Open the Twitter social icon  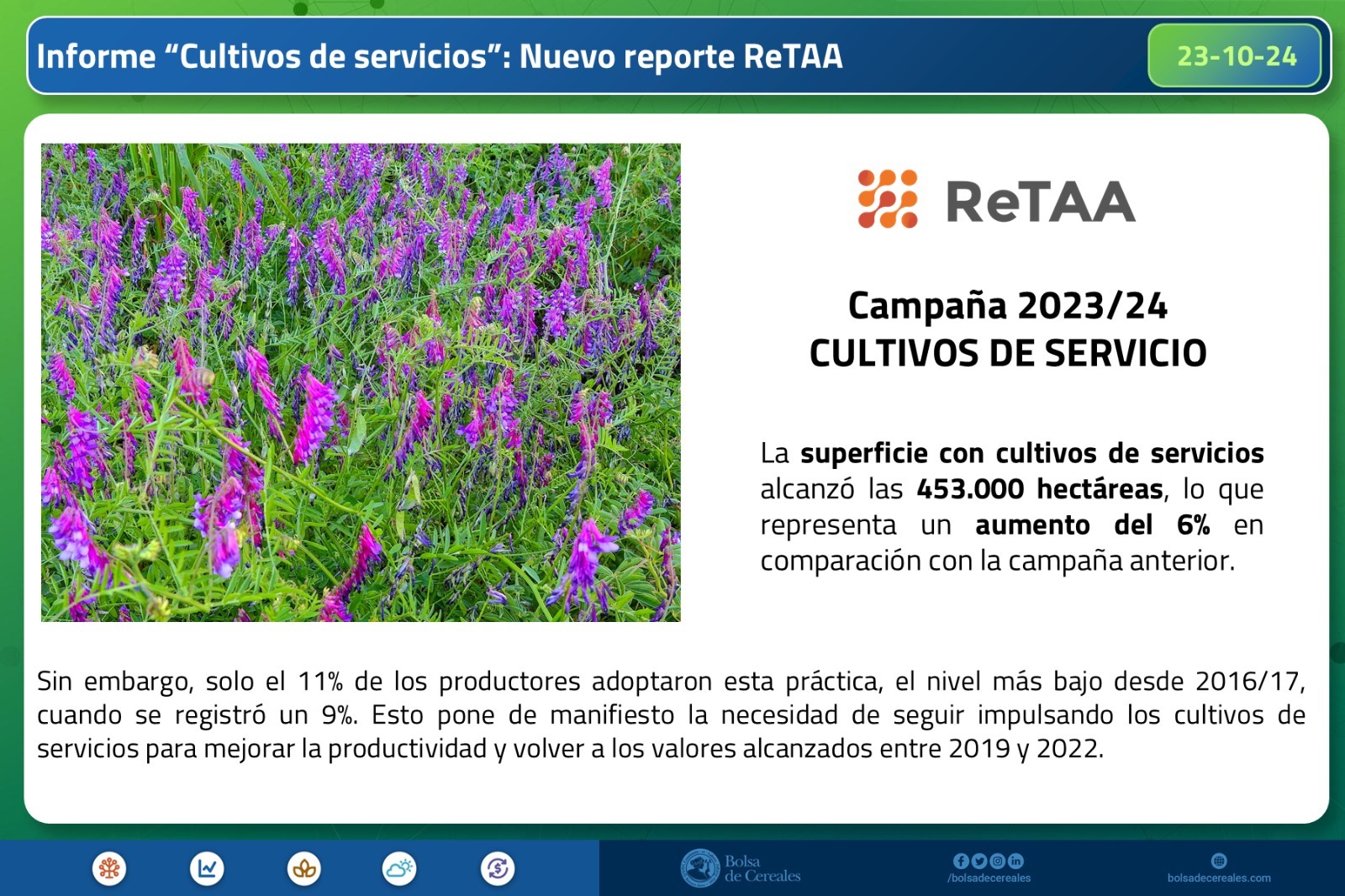pyautogui.click(x=979, y=861)
